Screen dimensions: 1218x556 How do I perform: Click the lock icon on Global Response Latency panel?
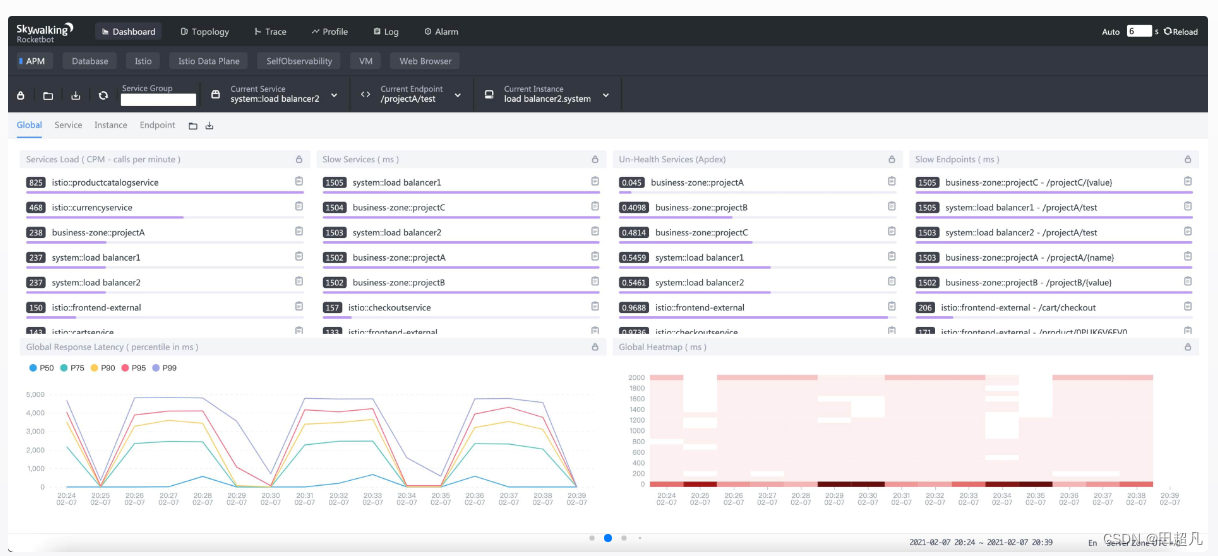[595, 347]
